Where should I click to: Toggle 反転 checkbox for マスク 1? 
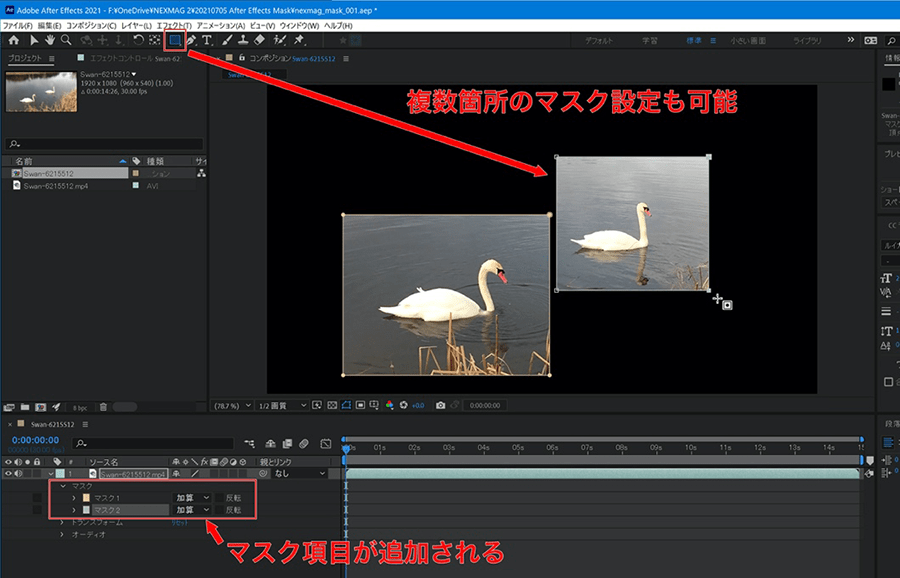[x=218, y=498]
